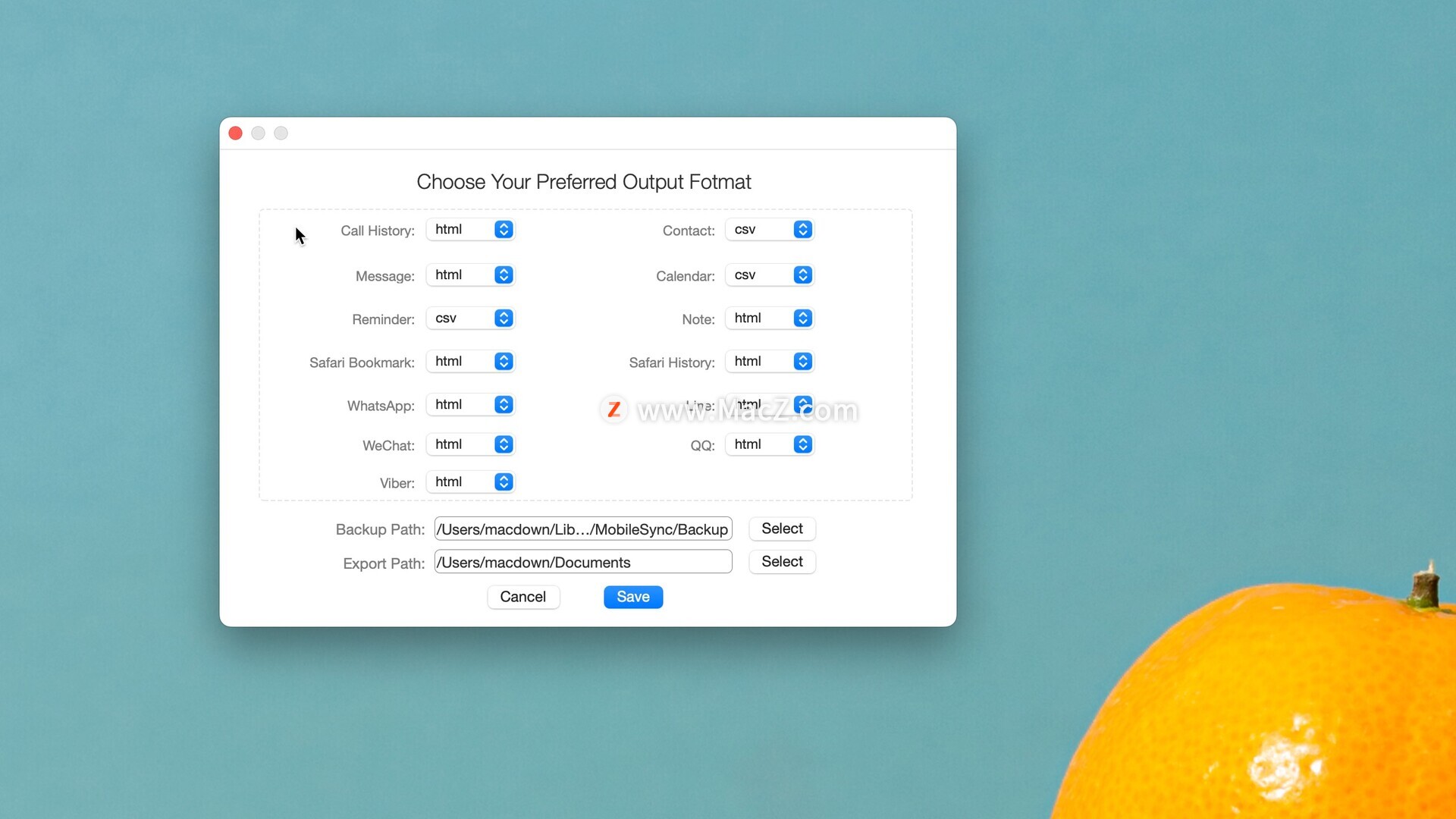Open the Line format dropdown
This screenshot has height=819, width=1456.
(x=770, y=405)
